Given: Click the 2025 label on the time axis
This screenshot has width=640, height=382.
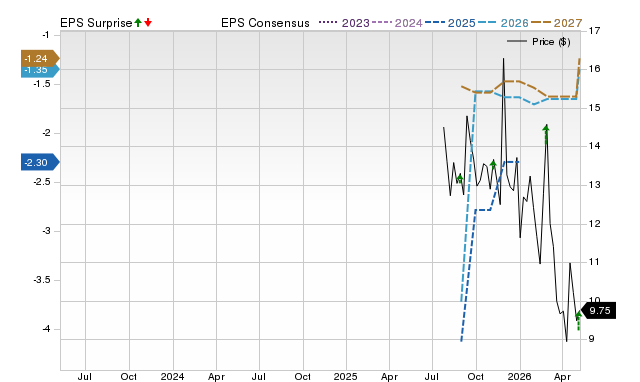Looking at the screenshot, I should 345,376.
